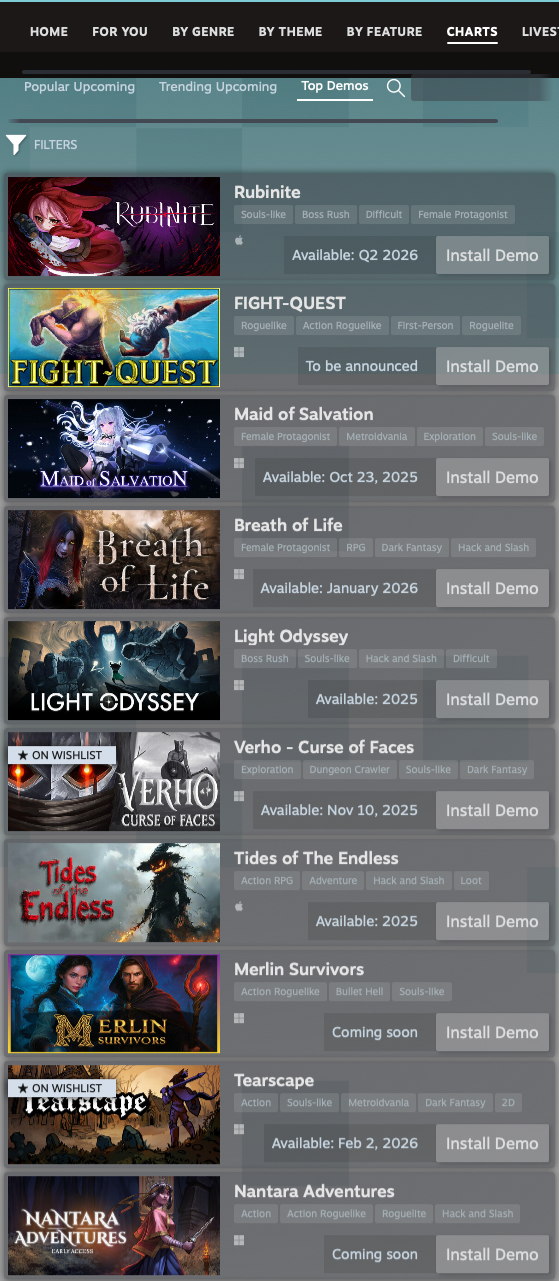Install the Tearscape demo

tap(492, 1143)
